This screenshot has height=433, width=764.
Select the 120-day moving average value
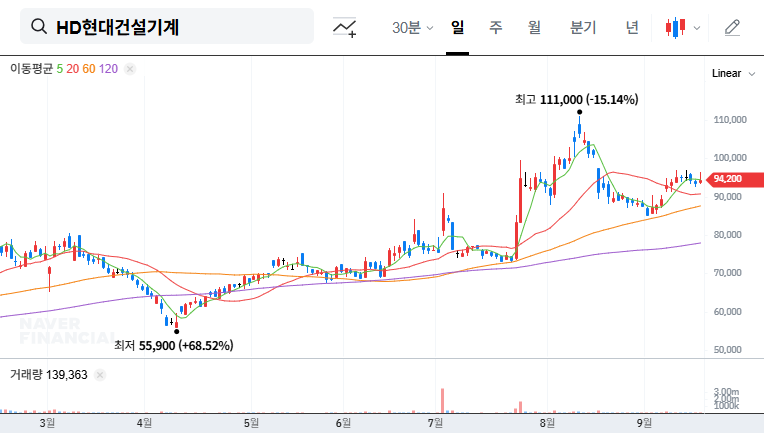coord(108,69)
